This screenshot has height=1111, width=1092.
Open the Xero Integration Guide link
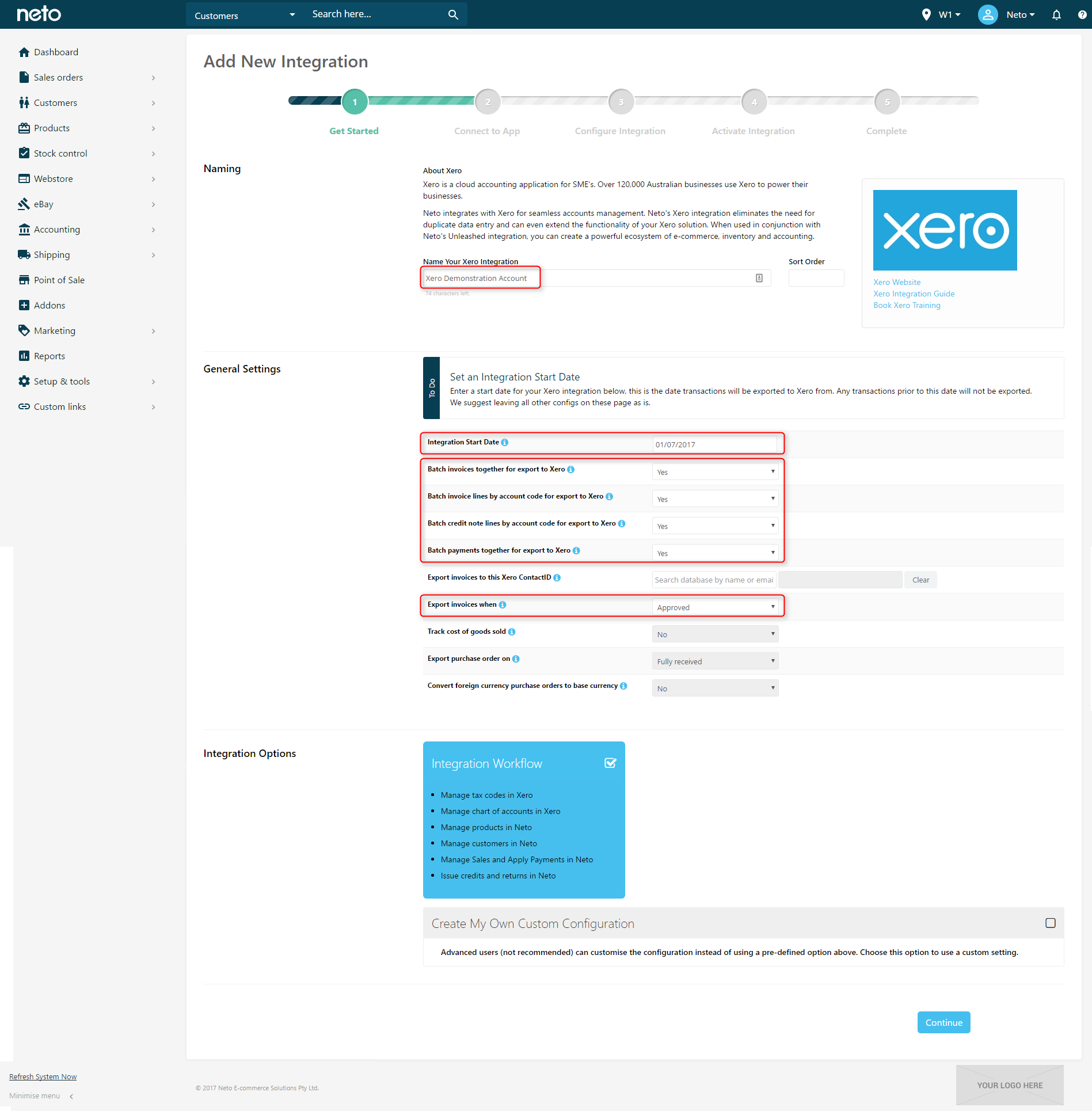914,294
